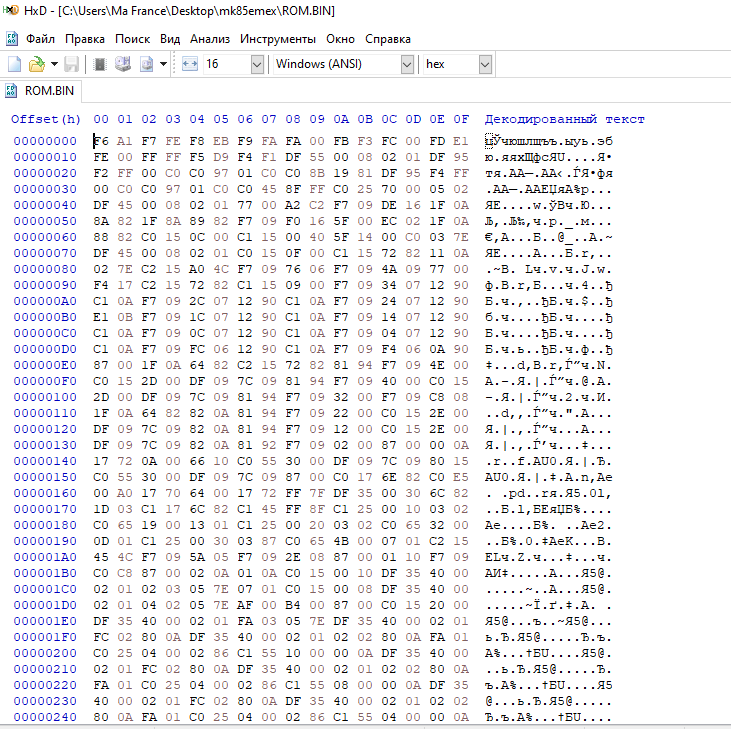Open the Справка menu
The height and width of the screenshot is (729, 731).
[x=388, y=39]
